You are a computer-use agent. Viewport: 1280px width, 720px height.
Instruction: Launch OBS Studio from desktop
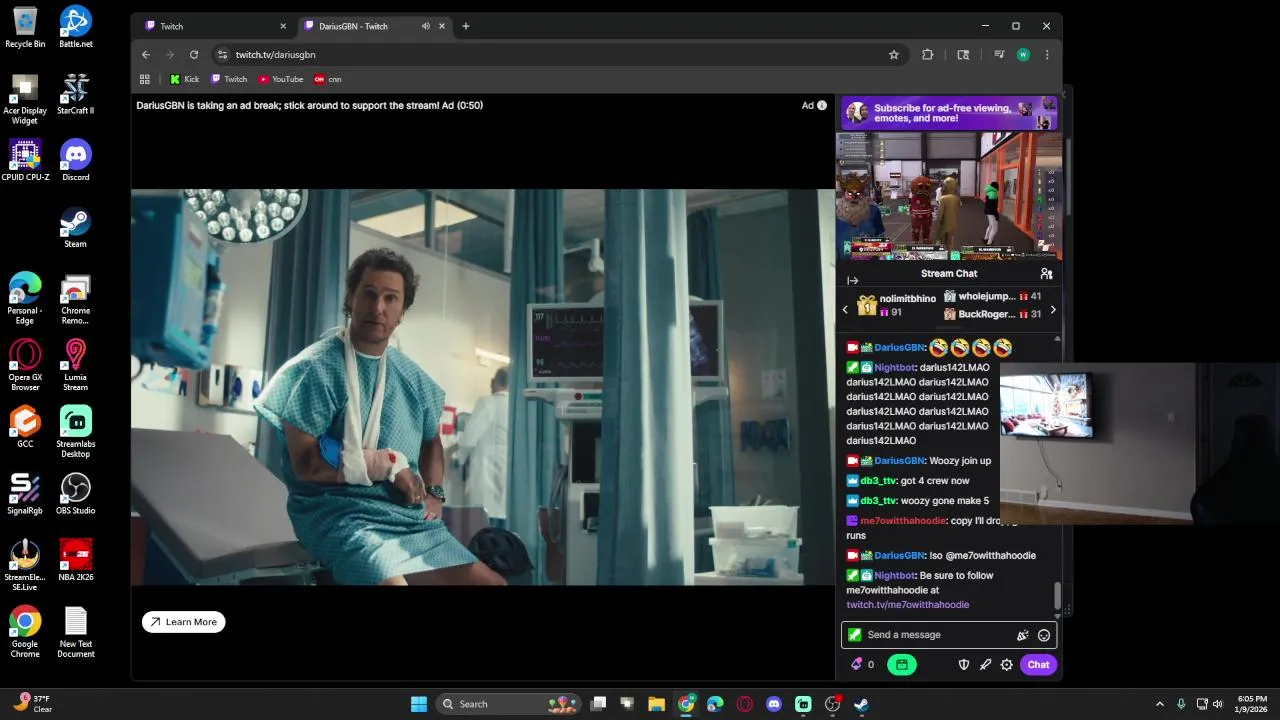75,494
